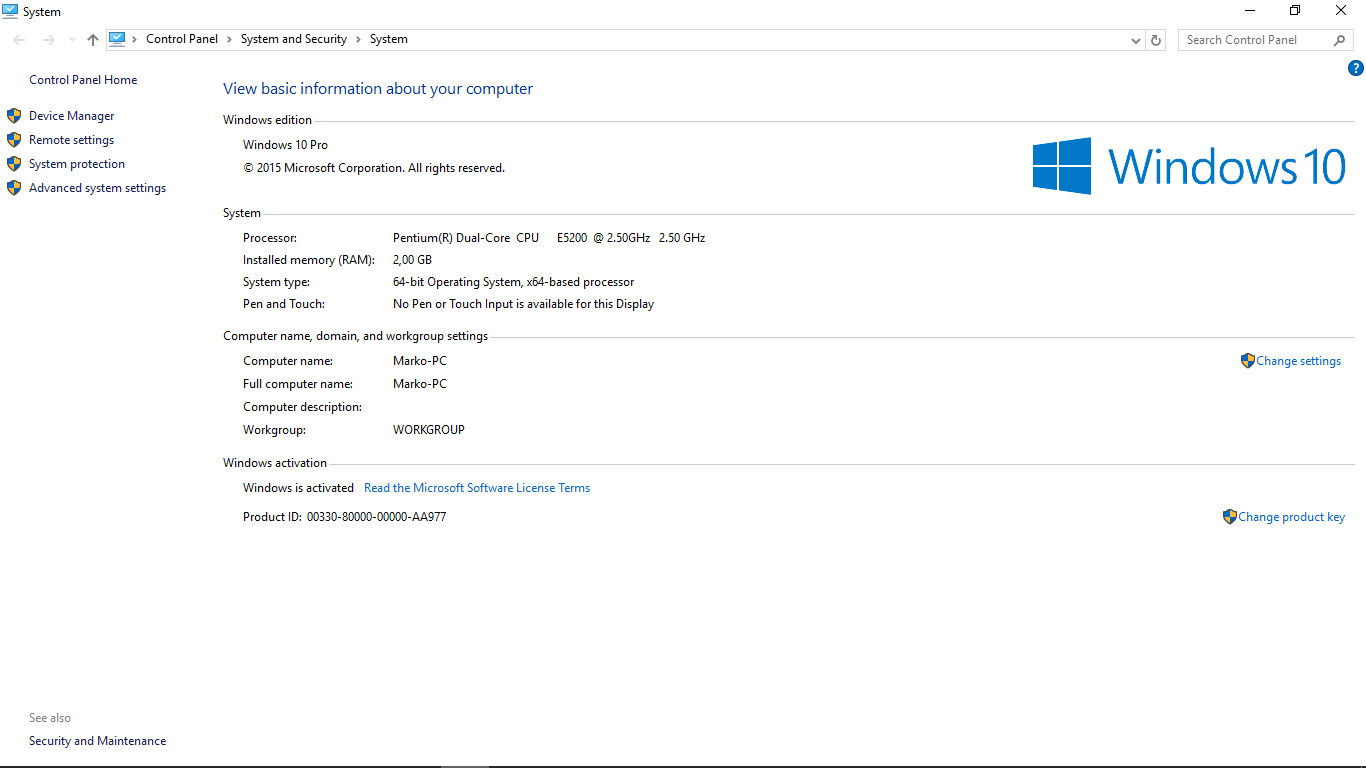Click the No Pen or Touch Input text

click(x=524, y=304)
